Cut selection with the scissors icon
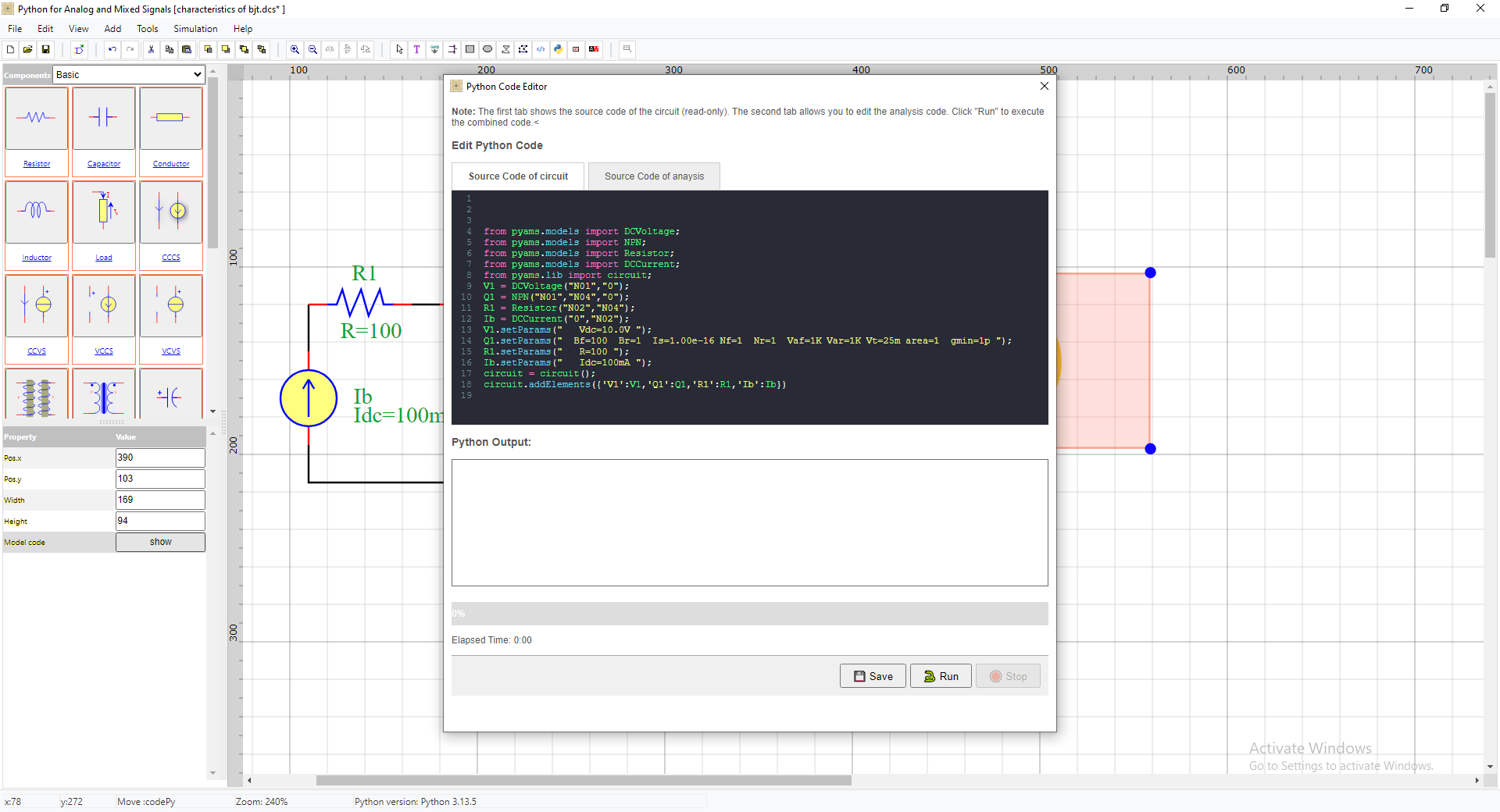Viewport: 1500px width, 812px height. click(x=152, y=49)
